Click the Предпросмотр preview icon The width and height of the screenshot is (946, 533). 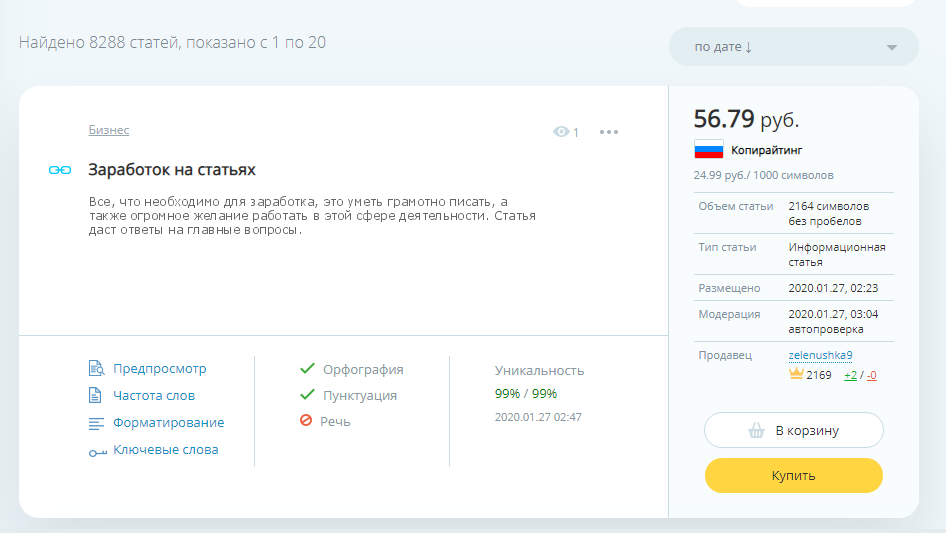(x=96, y=369)
